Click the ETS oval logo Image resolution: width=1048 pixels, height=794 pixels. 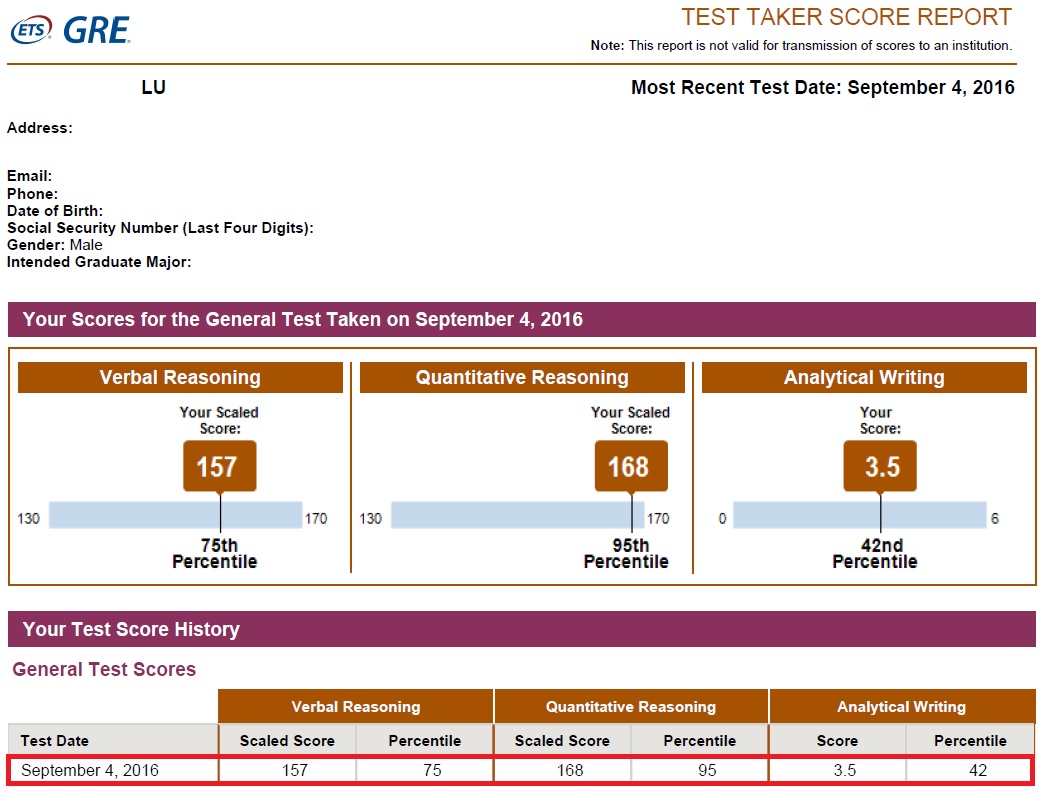[31, 30]
